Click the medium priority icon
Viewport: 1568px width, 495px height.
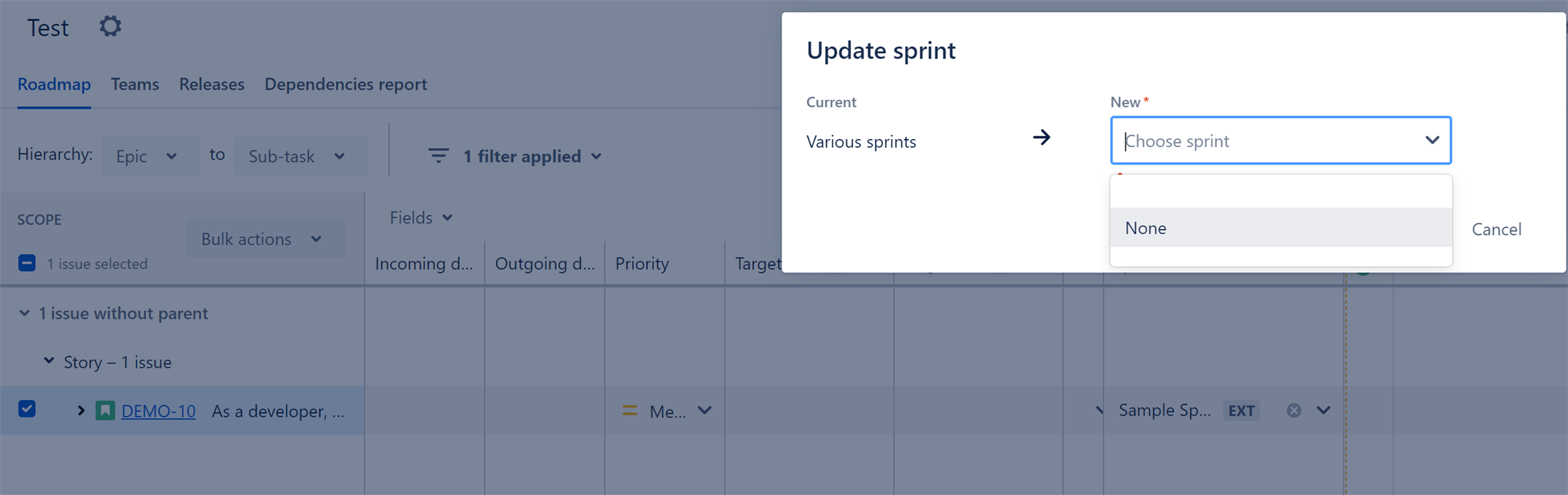coord(629,411)
